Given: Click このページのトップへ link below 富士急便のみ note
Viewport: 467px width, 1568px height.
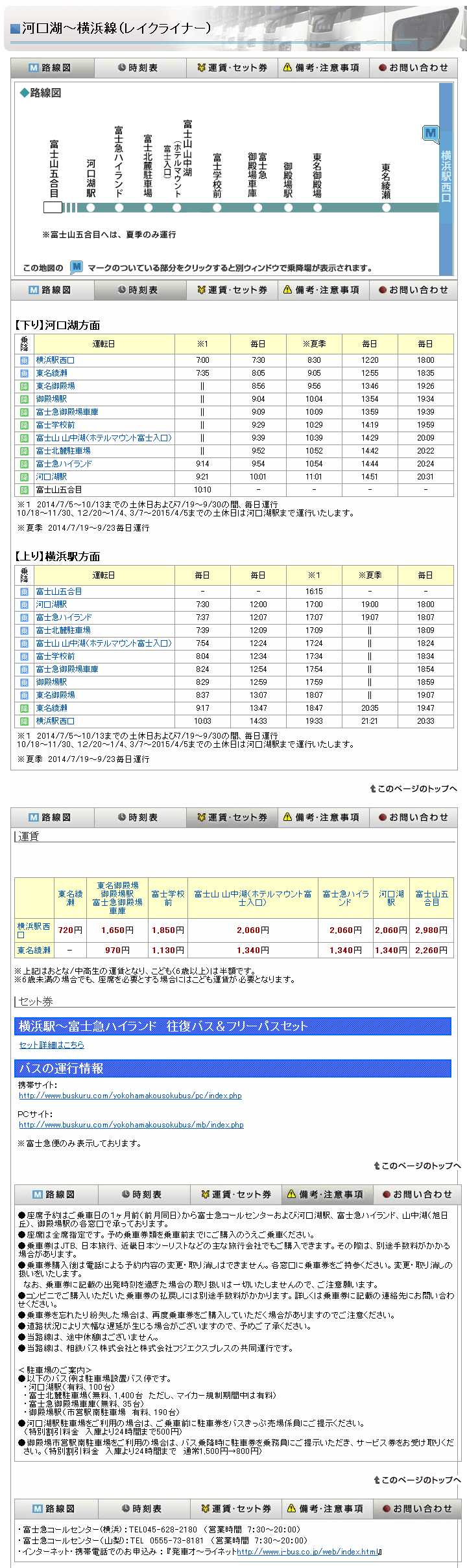Looking at the screenshot, I should coord(418,1166).
